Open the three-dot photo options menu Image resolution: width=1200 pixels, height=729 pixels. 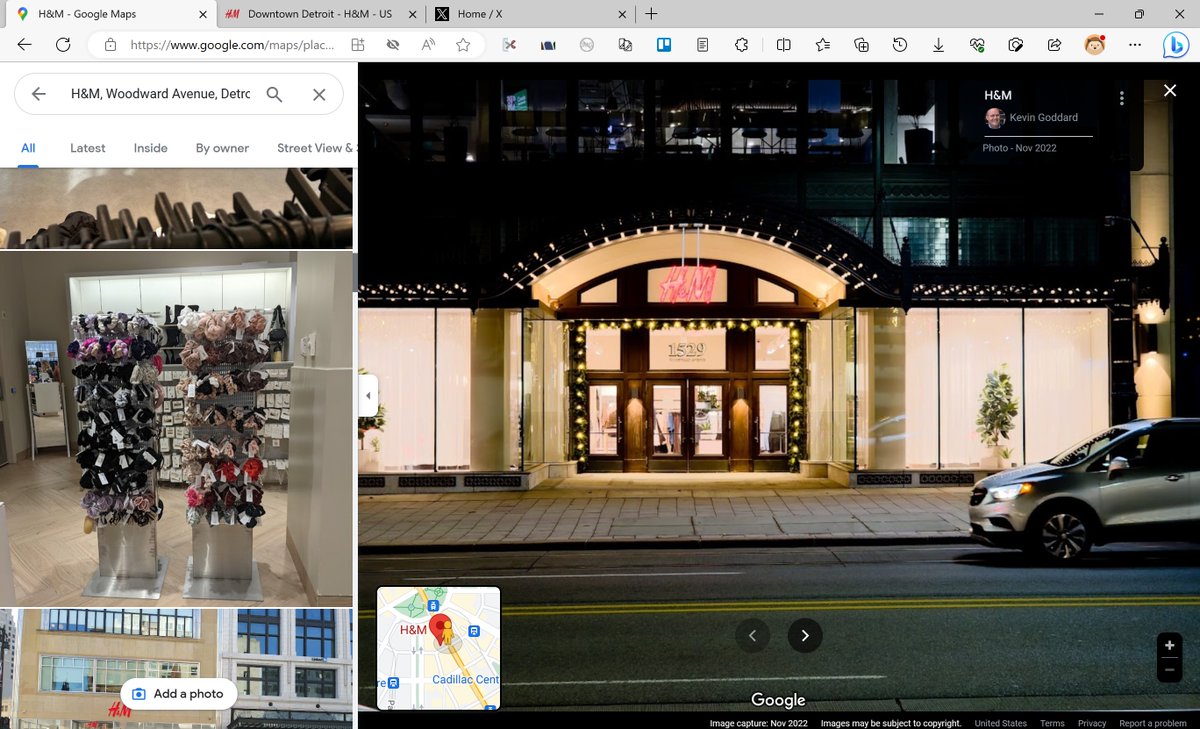click(1122, 98)
